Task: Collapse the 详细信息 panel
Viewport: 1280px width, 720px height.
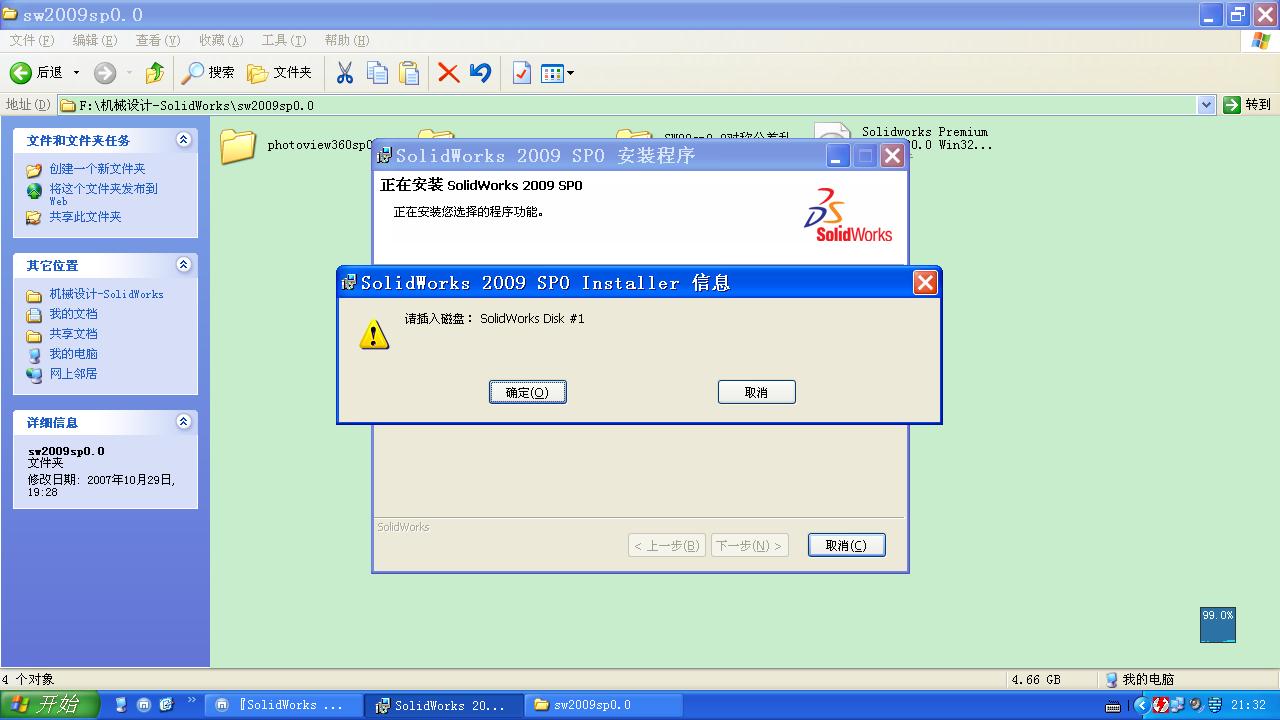Action: point(183,422)
